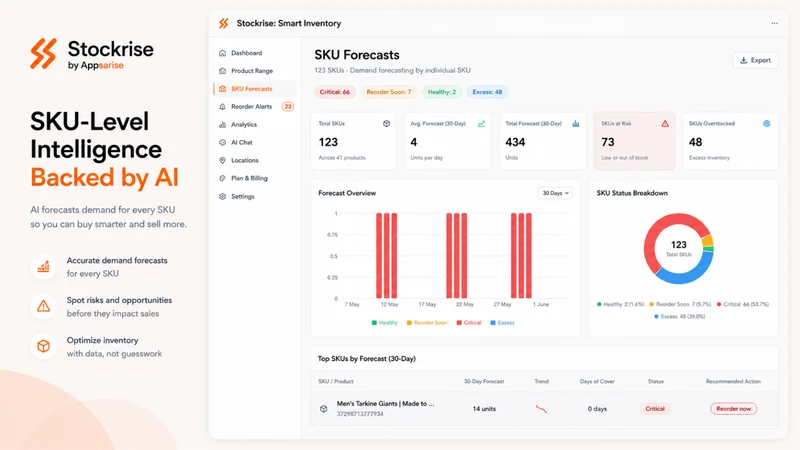
Task: Click red bars near 12 May in chart
Action: [387, 256]
